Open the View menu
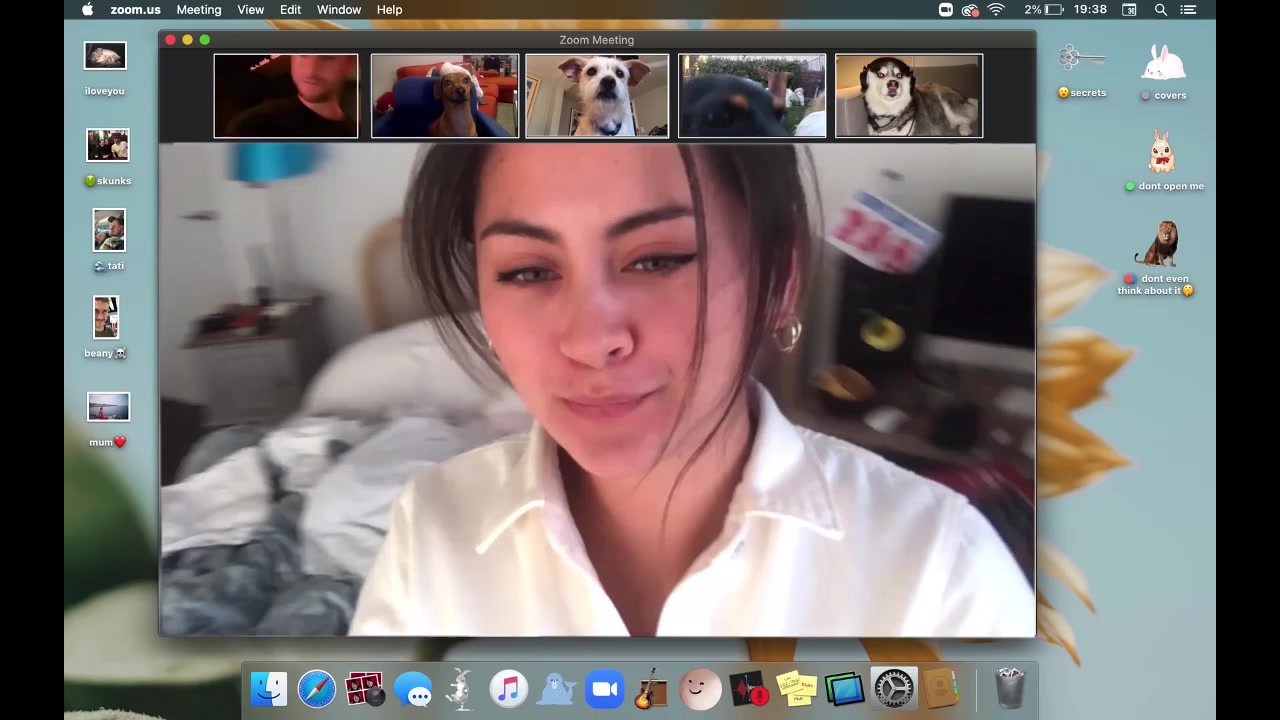This screenshot has width=1280, height=720. [251, 10]
